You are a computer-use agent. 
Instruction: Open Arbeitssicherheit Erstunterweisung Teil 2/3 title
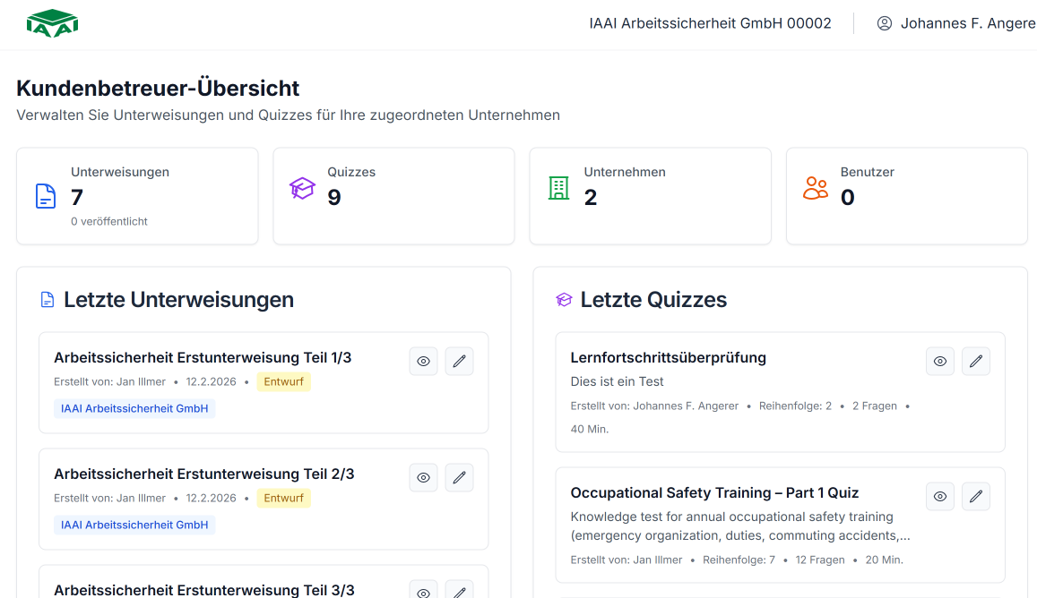tap(204, 474)
